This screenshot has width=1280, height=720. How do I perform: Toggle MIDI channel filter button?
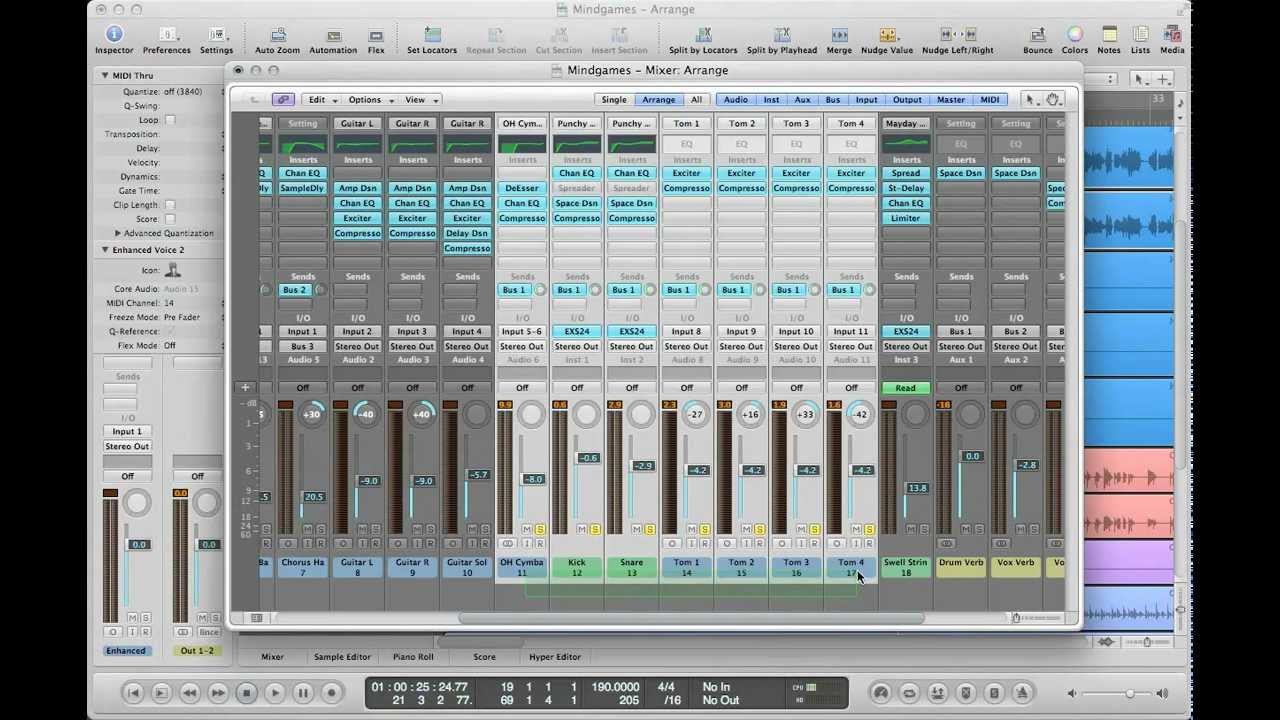pos(990,100)
